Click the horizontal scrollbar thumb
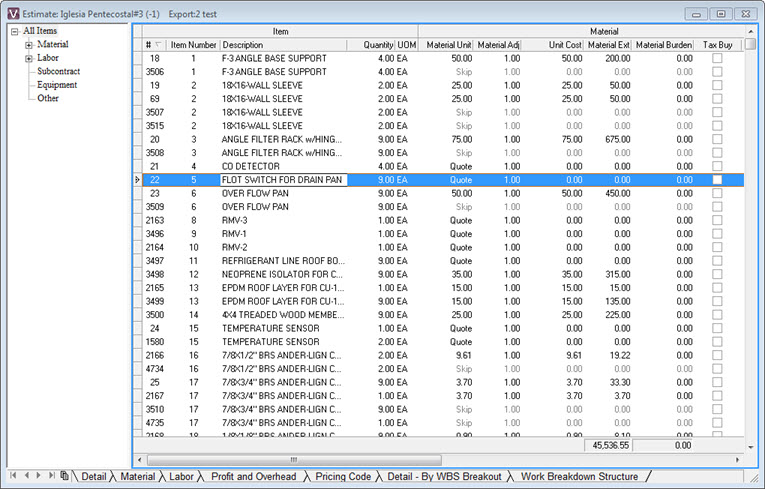The image size is (765, 489). click(294, 460)
